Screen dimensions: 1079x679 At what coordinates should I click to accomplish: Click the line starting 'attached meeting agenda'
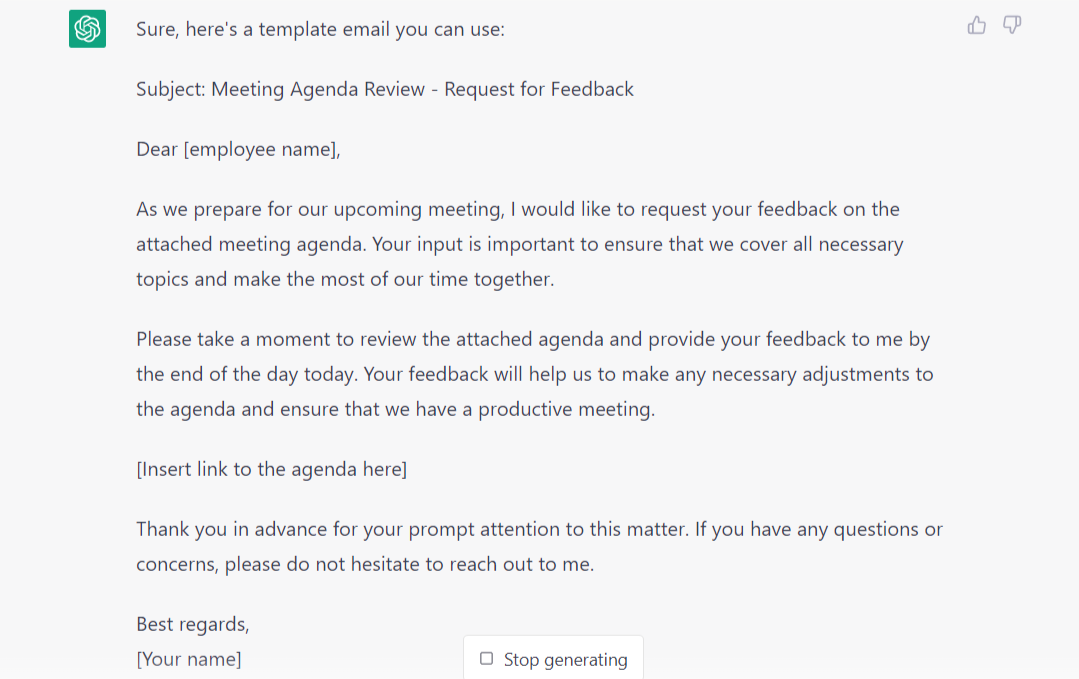(520, 244)
